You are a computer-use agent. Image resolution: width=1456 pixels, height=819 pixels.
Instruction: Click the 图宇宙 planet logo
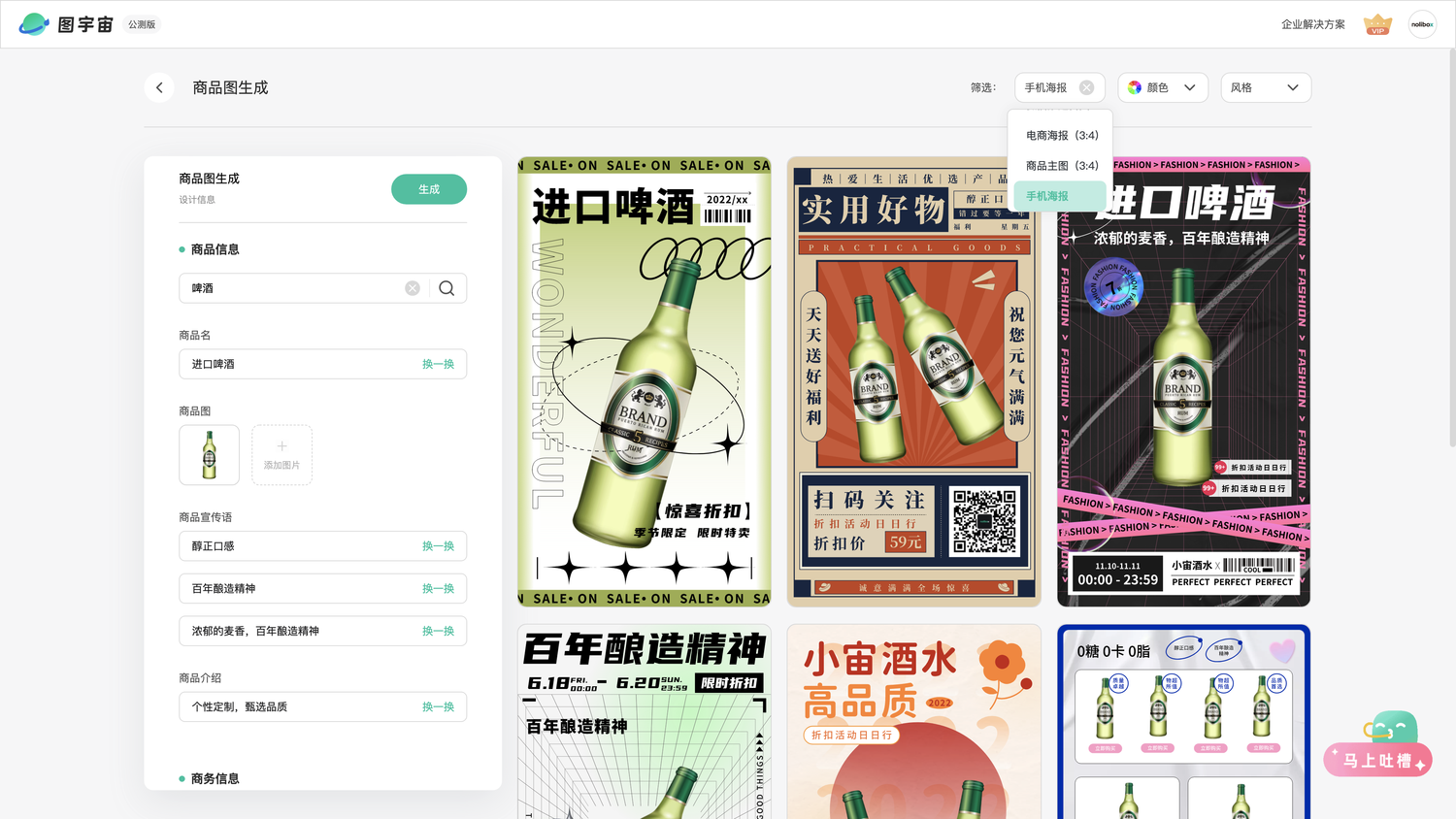tap(35, 24)
